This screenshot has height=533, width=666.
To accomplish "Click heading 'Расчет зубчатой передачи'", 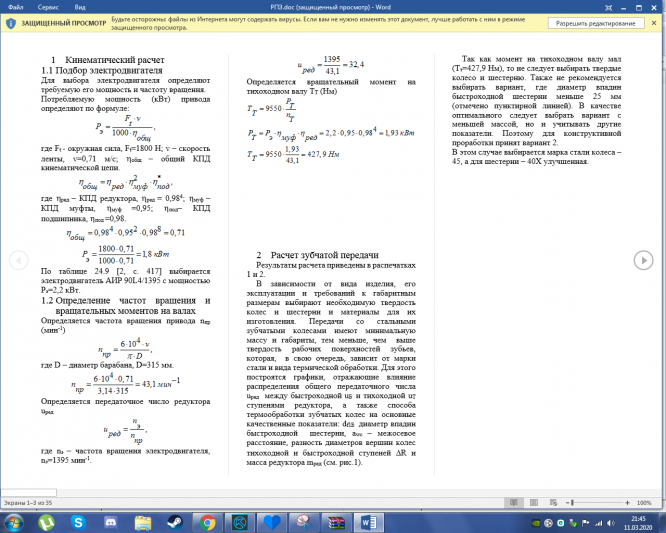I will click(325, 255).
